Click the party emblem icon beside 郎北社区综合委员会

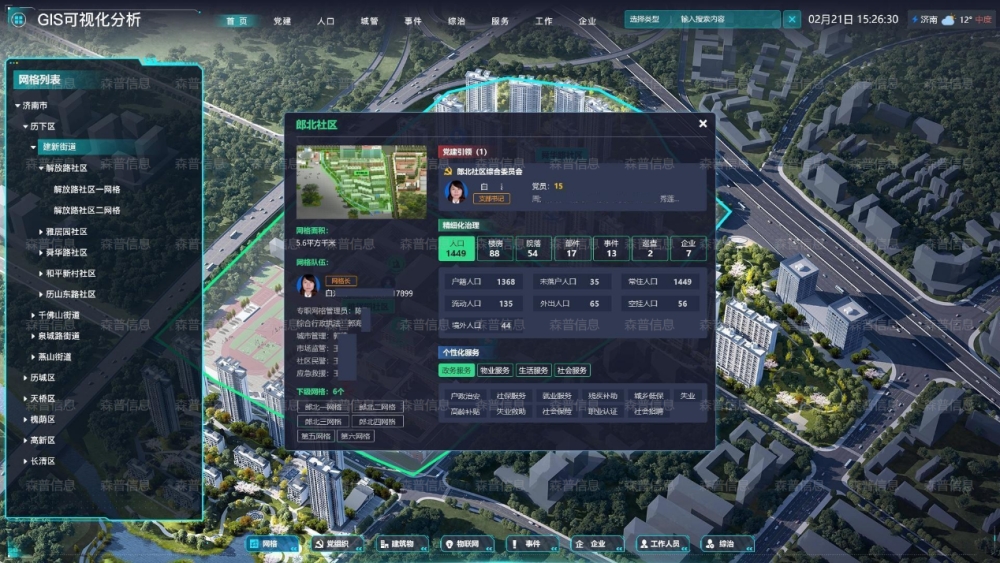(448, 172)
